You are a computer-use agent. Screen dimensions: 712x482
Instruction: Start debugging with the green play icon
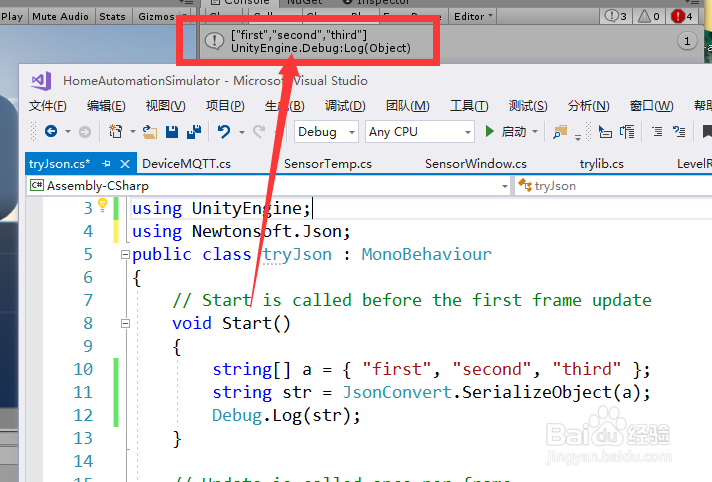pyautogui.click(x=489, y=132)
